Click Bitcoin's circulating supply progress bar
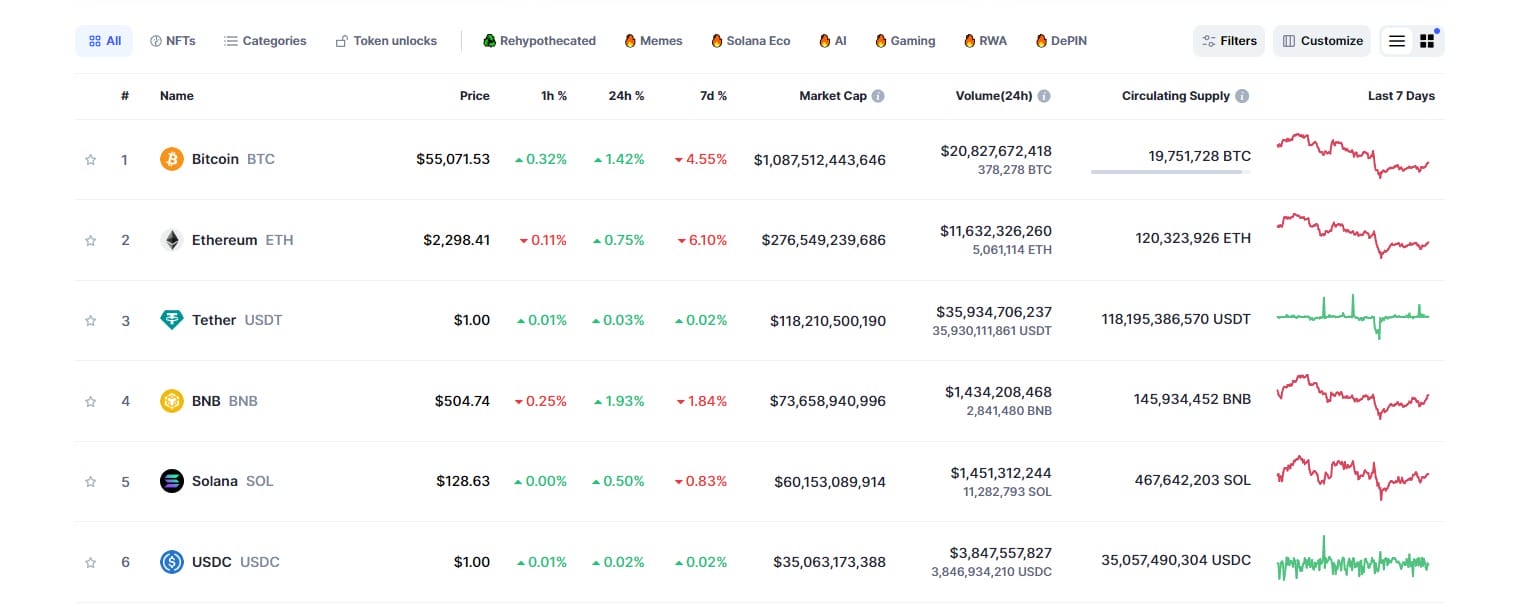 pos(1170,172)
